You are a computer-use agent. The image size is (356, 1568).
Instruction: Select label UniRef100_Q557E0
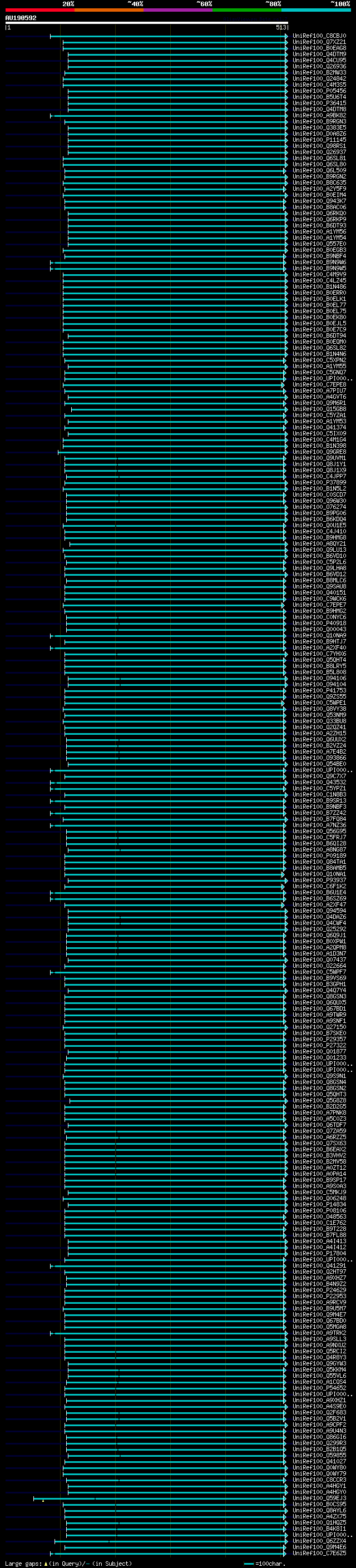[319, 244]
